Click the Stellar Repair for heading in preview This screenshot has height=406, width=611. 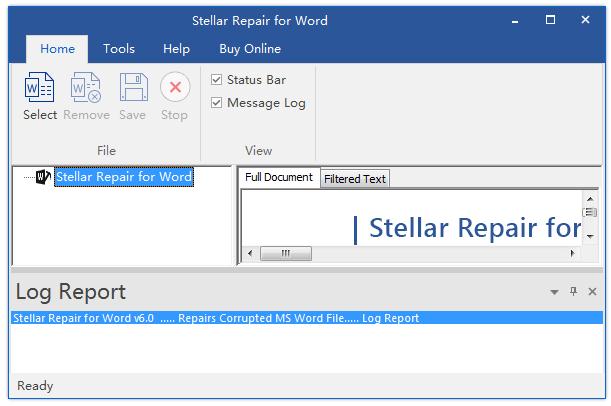click(475, 228)
